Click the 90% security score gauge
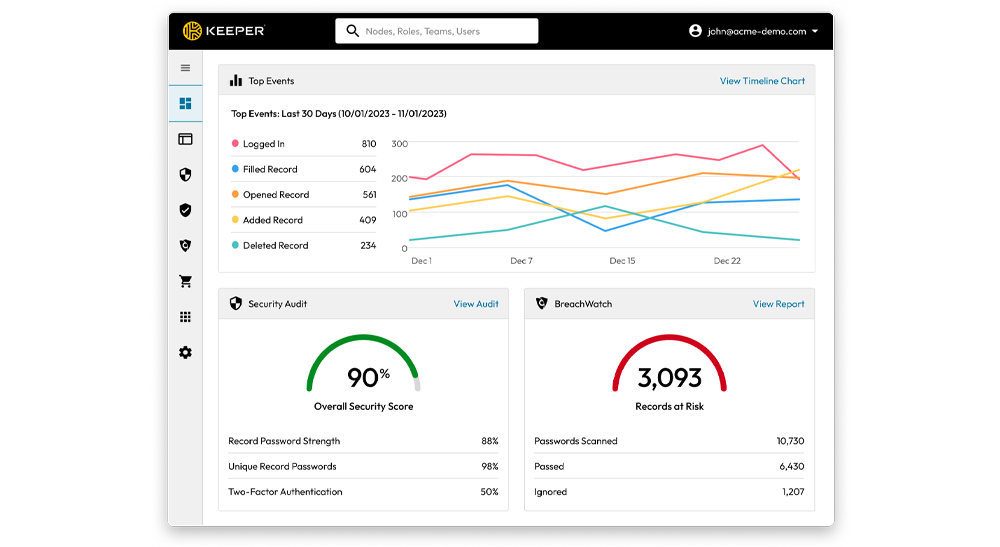The height and width of the screenshot is (547, 1000). [364, 363]
